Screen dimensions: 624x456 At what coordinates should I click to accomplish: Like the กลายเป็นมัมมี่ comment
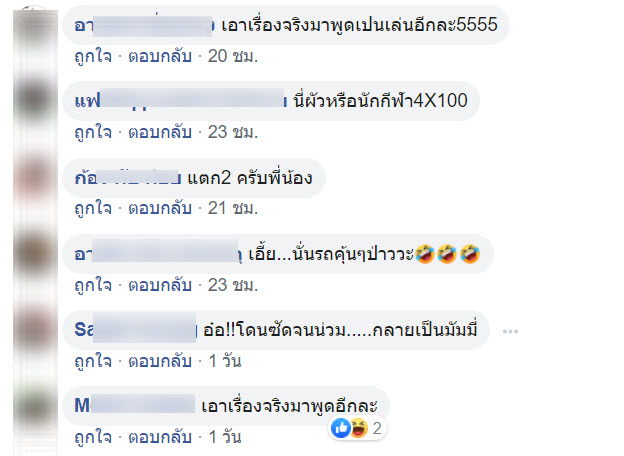click(x=93, y=361)
